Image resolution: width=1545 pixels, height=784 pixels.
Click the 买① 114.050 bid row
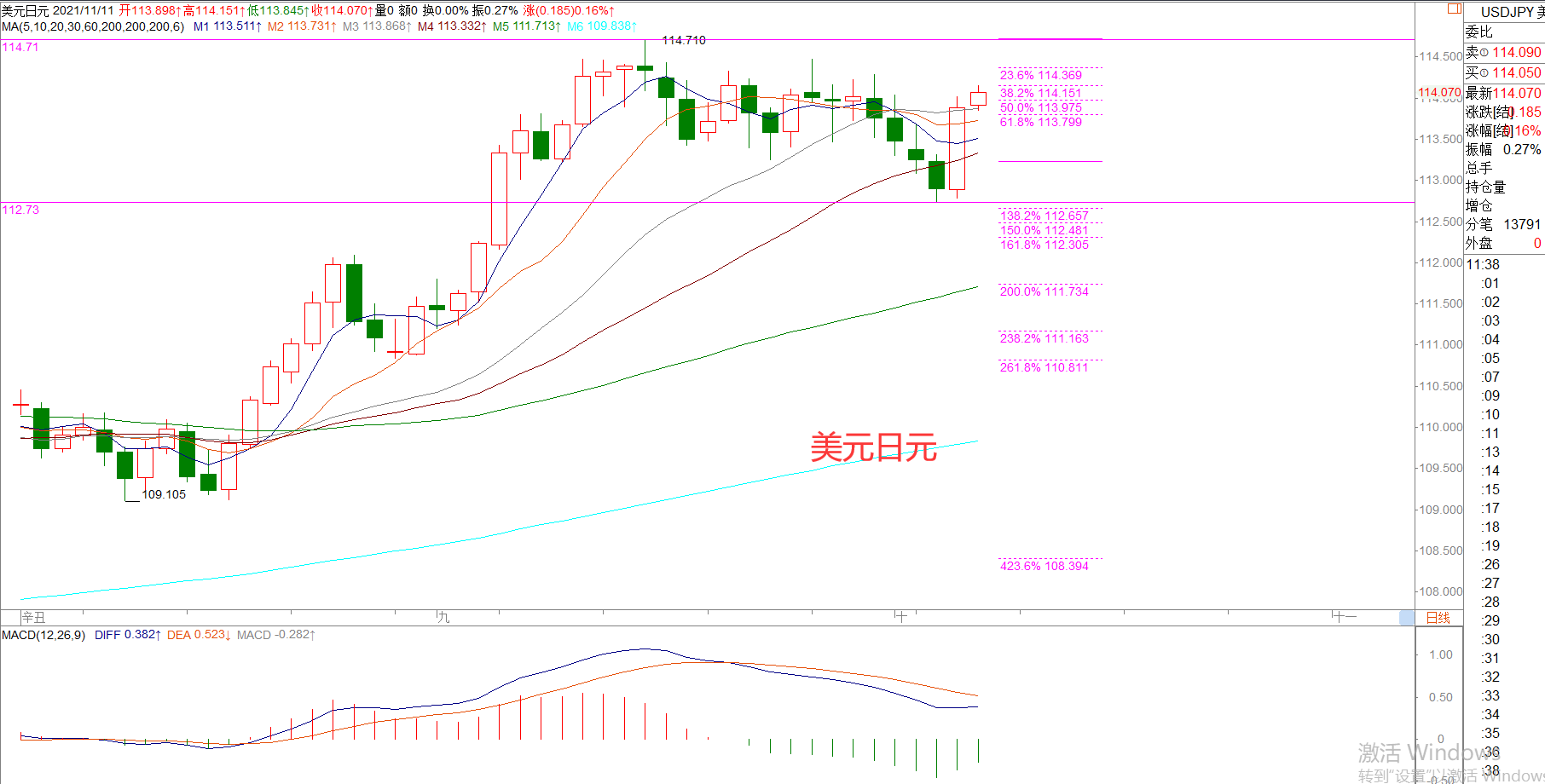tap(1504, 73)
